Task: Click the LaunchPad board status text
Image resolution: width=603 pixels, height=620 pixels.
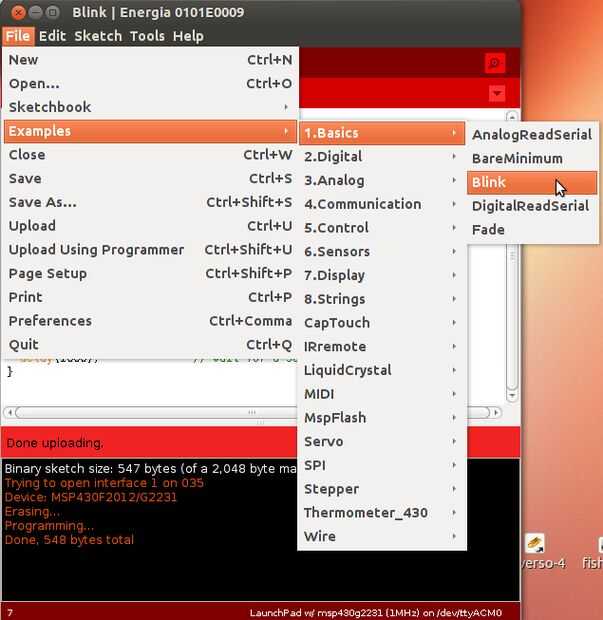Action: pyautogui.click(x=376, y=613)
